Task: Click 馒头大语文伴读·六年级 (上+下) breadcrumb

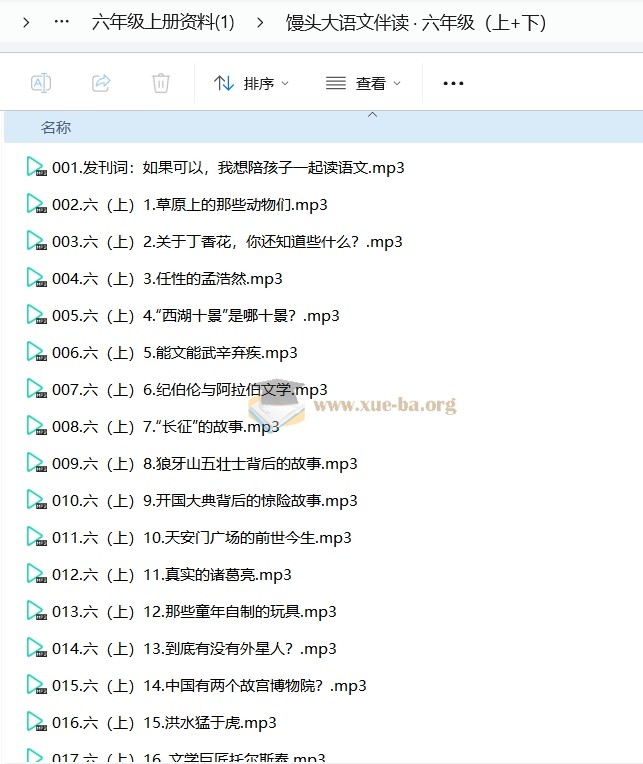Action: click(x=416, y=22)
